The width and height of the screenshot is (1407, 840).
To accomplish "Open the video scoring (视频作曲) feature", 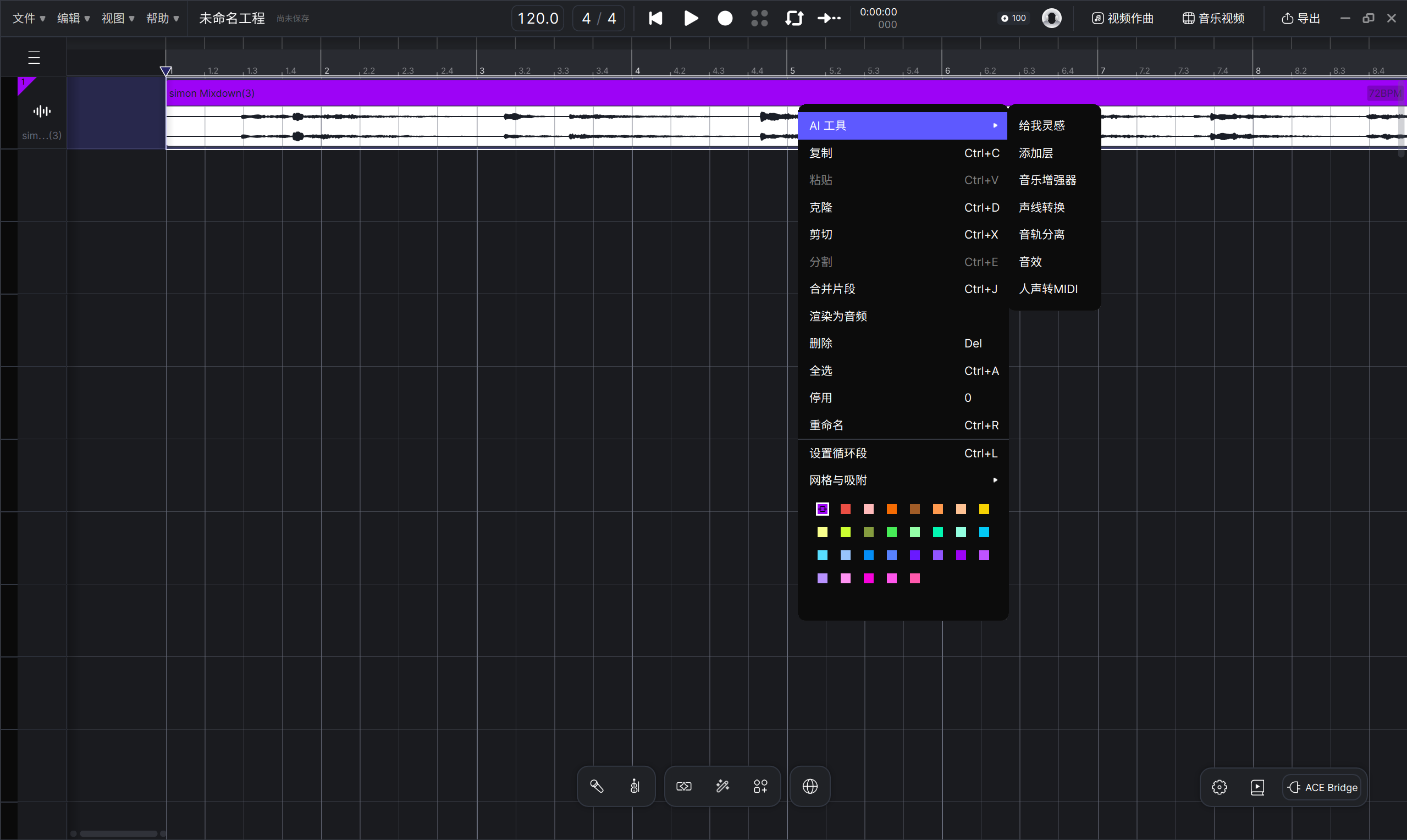I will (x=1122, y=18).
